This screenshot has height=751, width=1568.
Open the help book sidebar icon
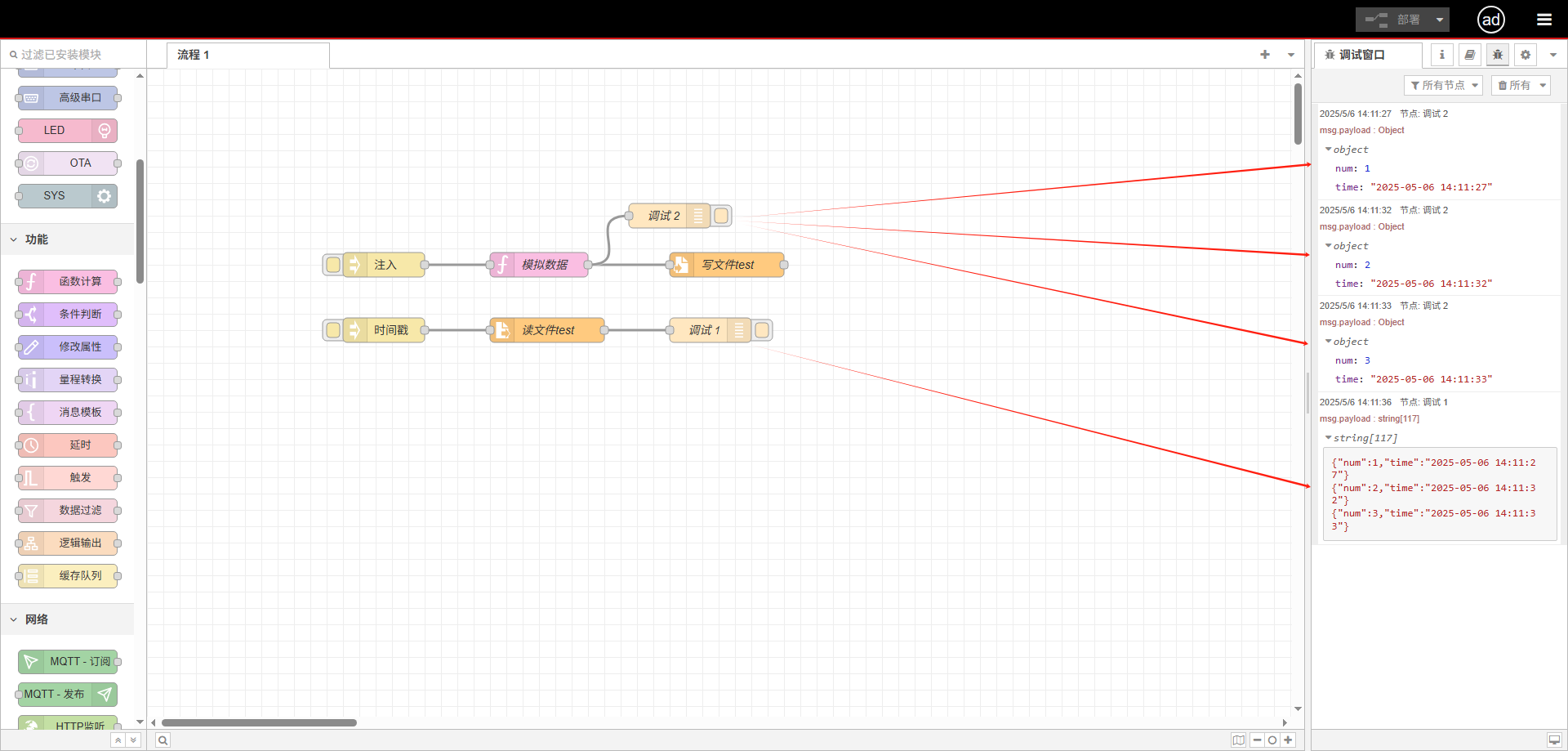click(1469, 55)
